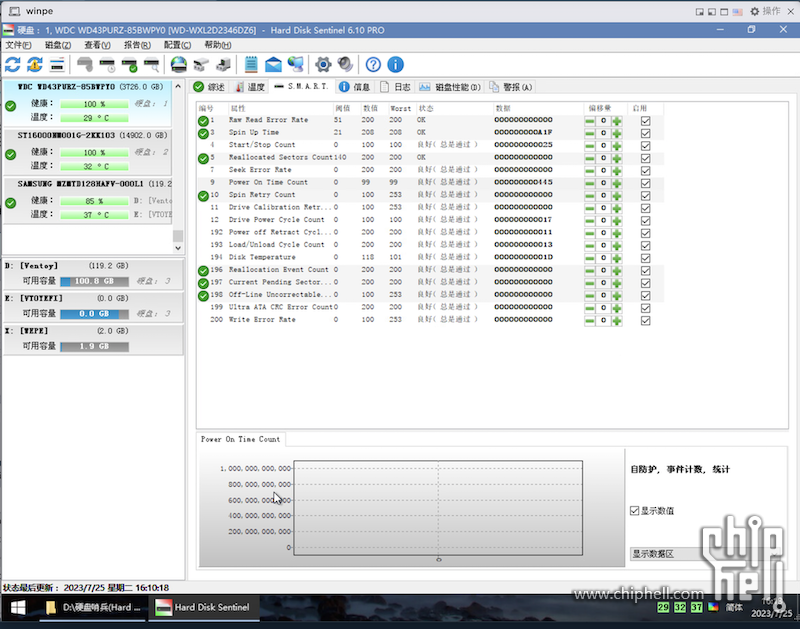This screenshot has width=800, height=629.
Task: Click the third toolbar icon, a drive with lines
Action: click(57, 65)
